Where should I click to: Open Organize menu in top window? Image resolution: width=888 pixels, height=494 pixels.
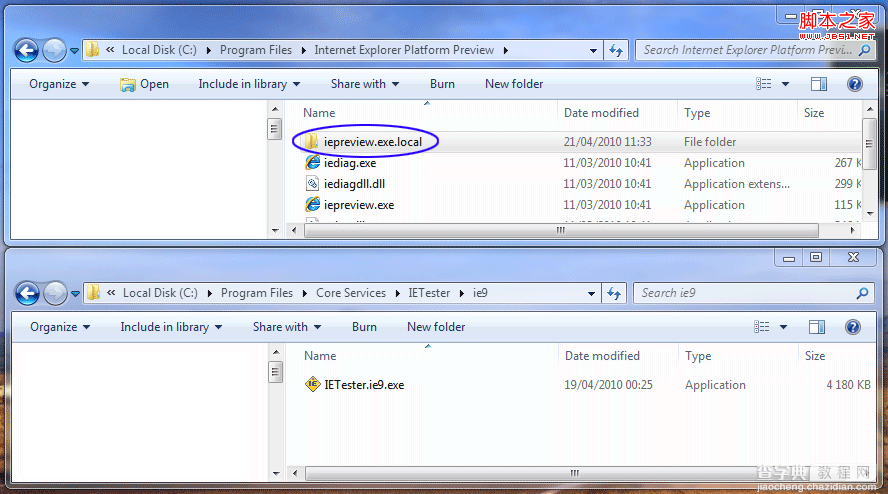pyautogui.click(x=59, y=84)
